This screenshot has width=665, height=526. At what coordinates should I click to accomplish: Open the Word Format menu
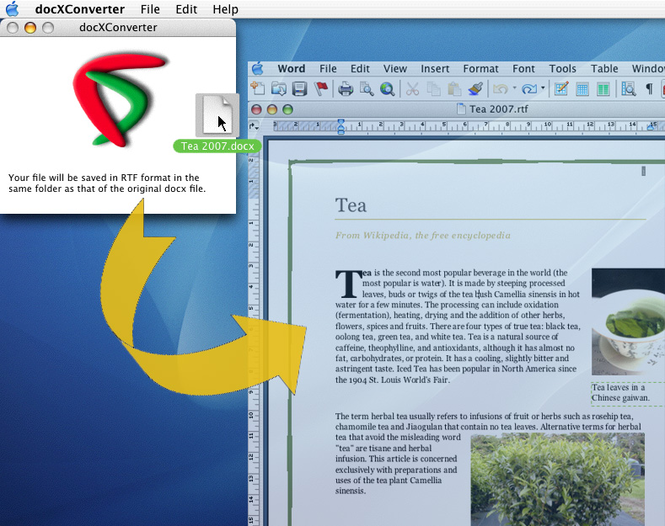[x=481, y=68]
